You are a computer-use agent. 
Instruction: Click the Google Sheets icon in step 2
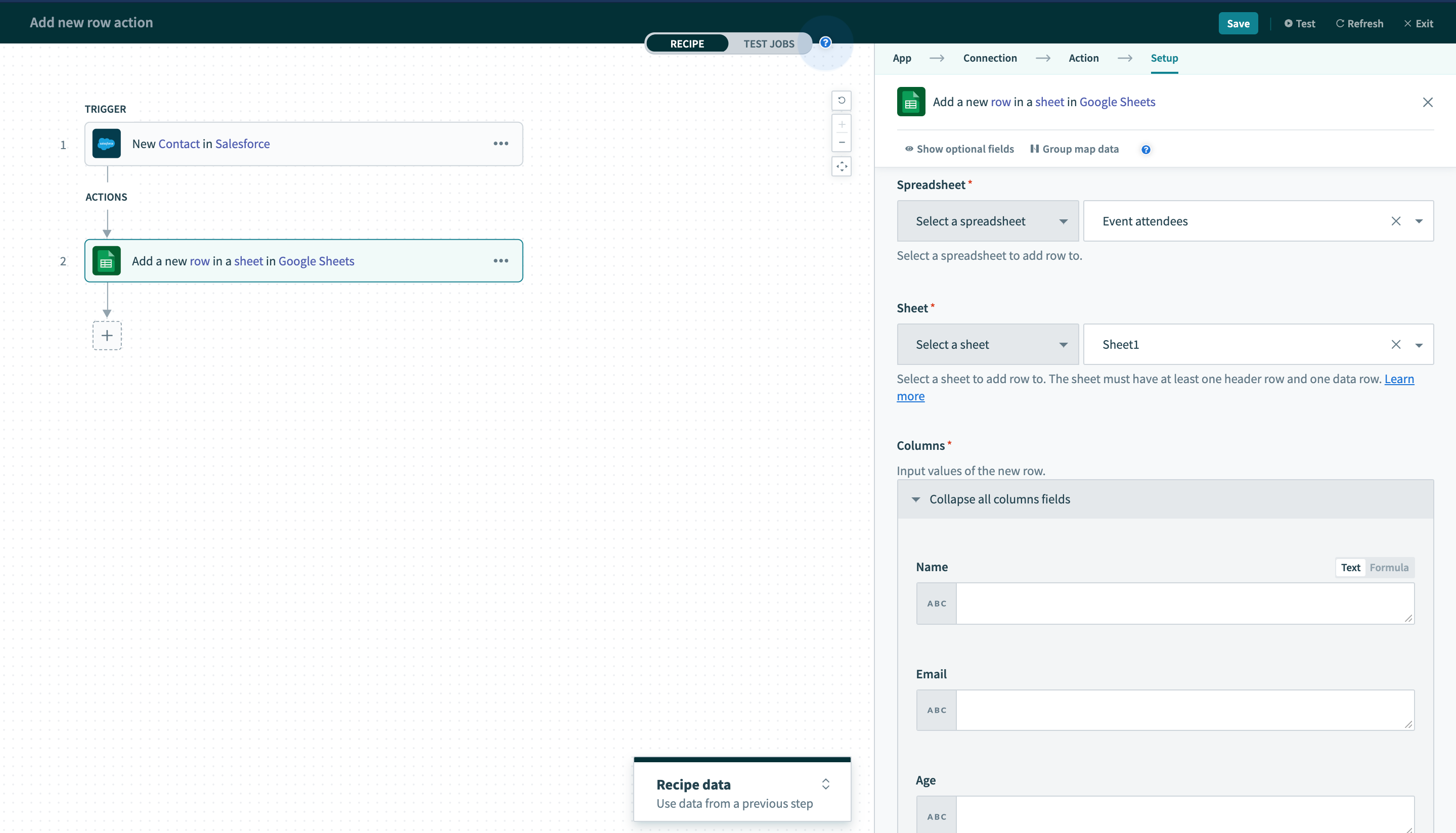click(x=106, y=260)
